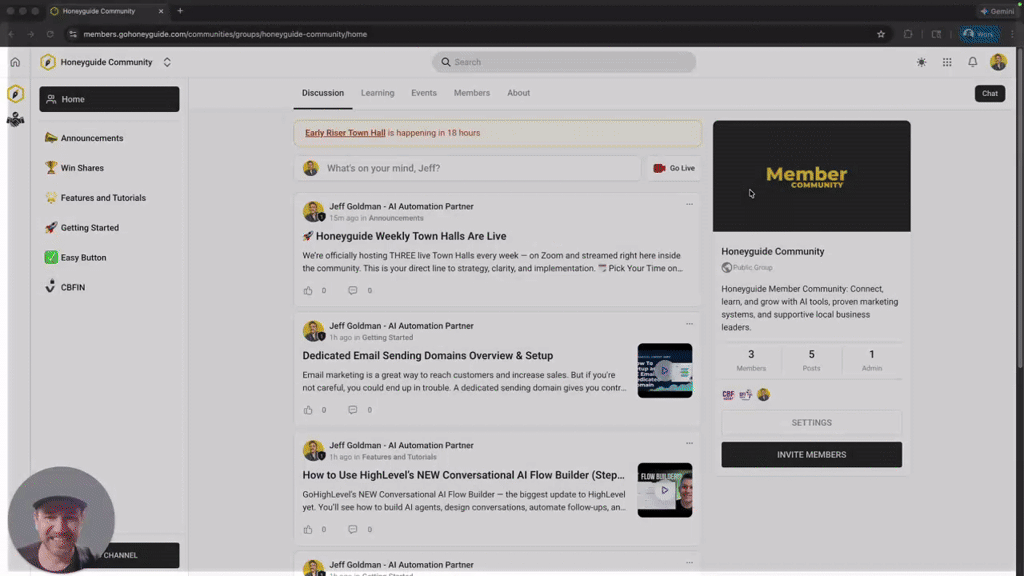Open the Conversational AI Flow Builder post title
This screenshot has height=576, width=1024.
463,475
